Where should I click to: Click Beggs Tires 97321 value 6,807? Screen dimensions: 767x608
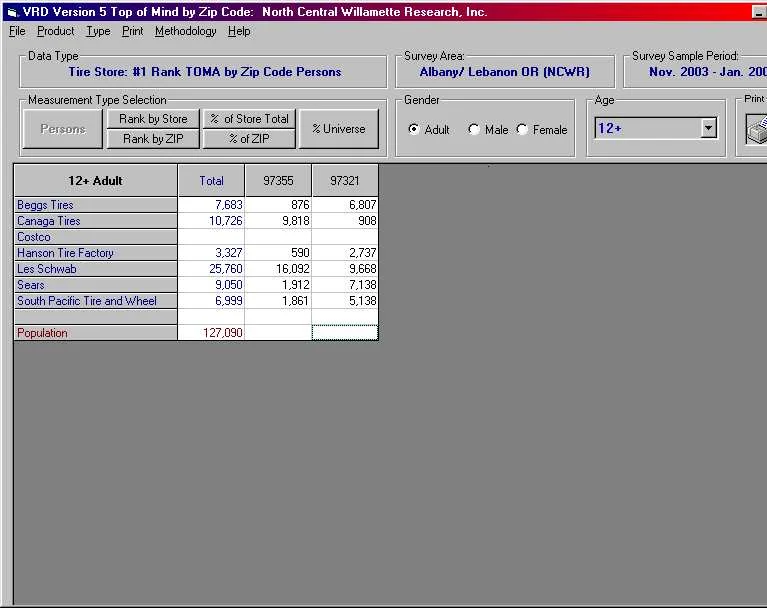pos(345,205)
